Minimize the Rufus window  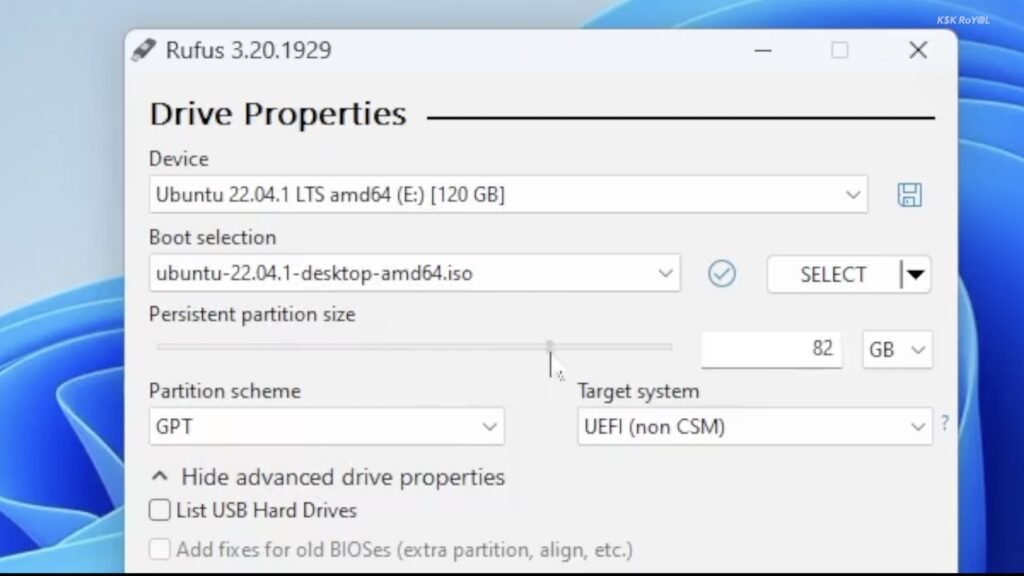(x=762, y=50)
